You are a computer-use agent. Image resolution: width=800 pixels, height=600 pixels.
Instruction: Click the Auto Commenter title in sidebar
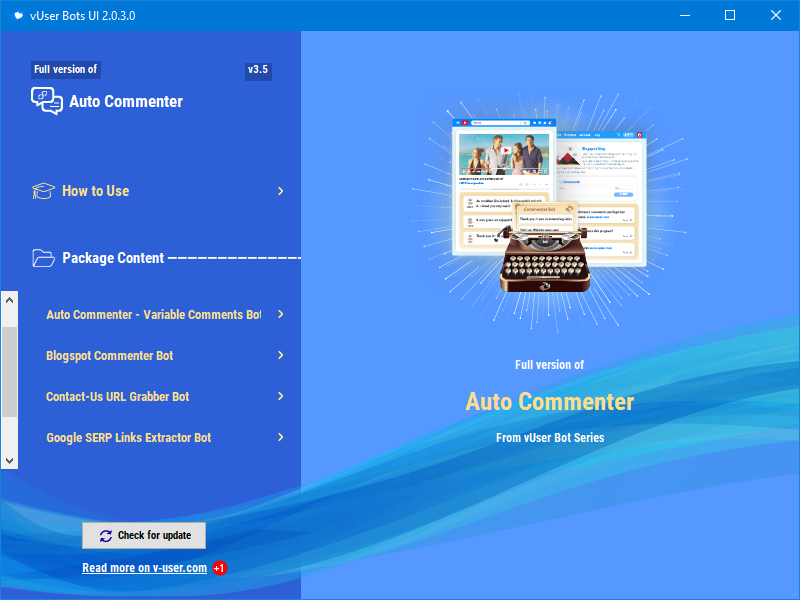click(126, 102)
